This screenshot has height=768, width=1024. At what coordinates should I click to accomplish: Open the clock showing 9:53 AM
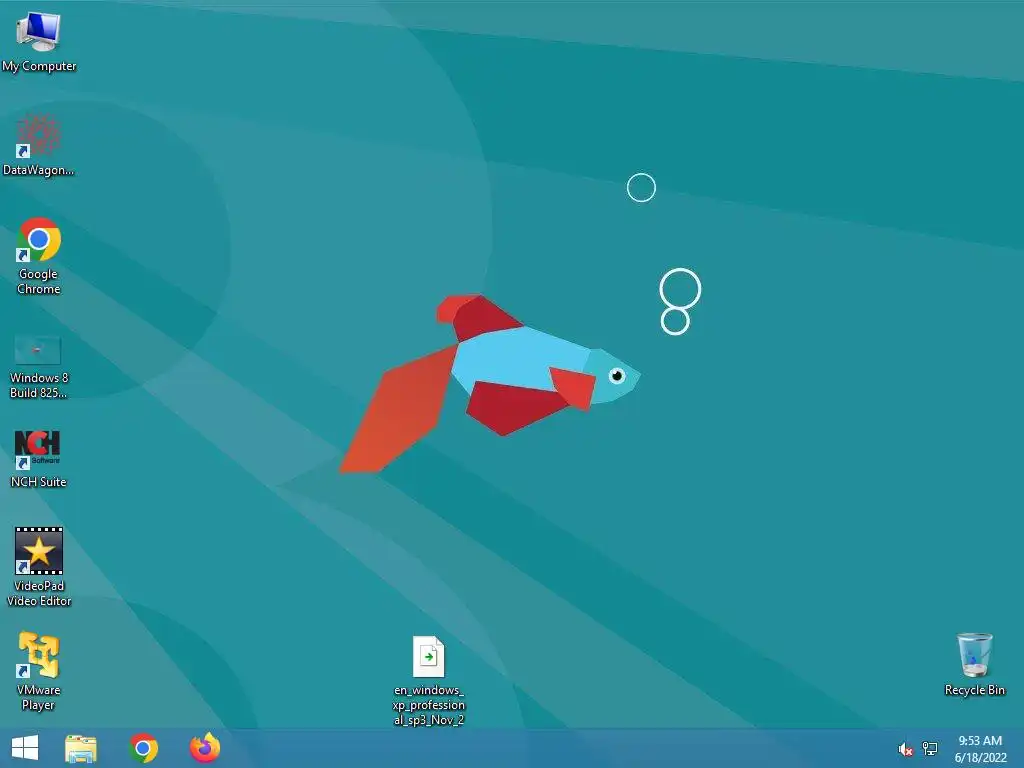[980, 749]
